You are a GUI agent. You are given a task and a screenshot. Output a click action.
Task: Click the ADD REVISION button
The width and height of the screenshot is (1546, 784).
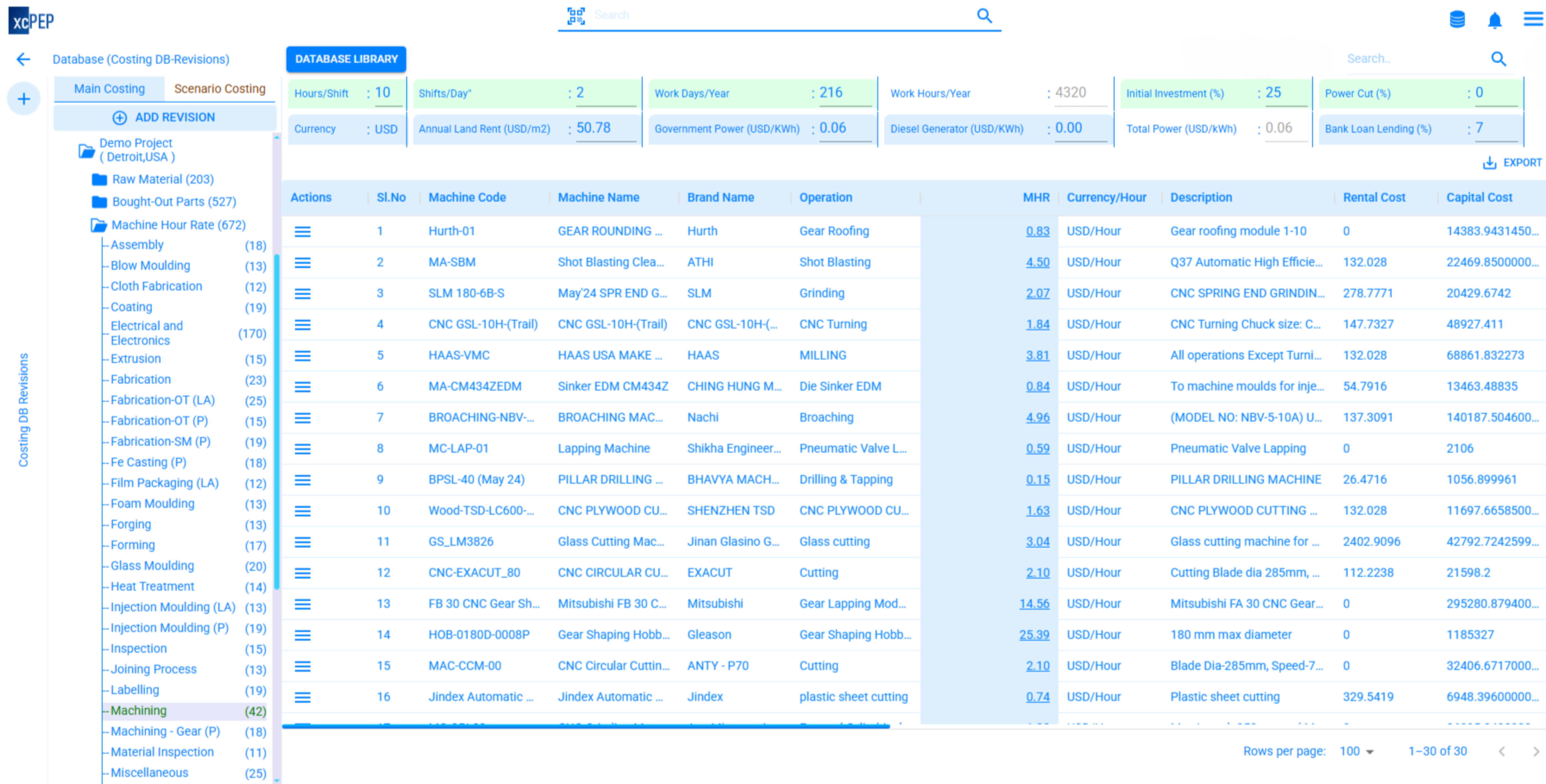coord(165,117)
